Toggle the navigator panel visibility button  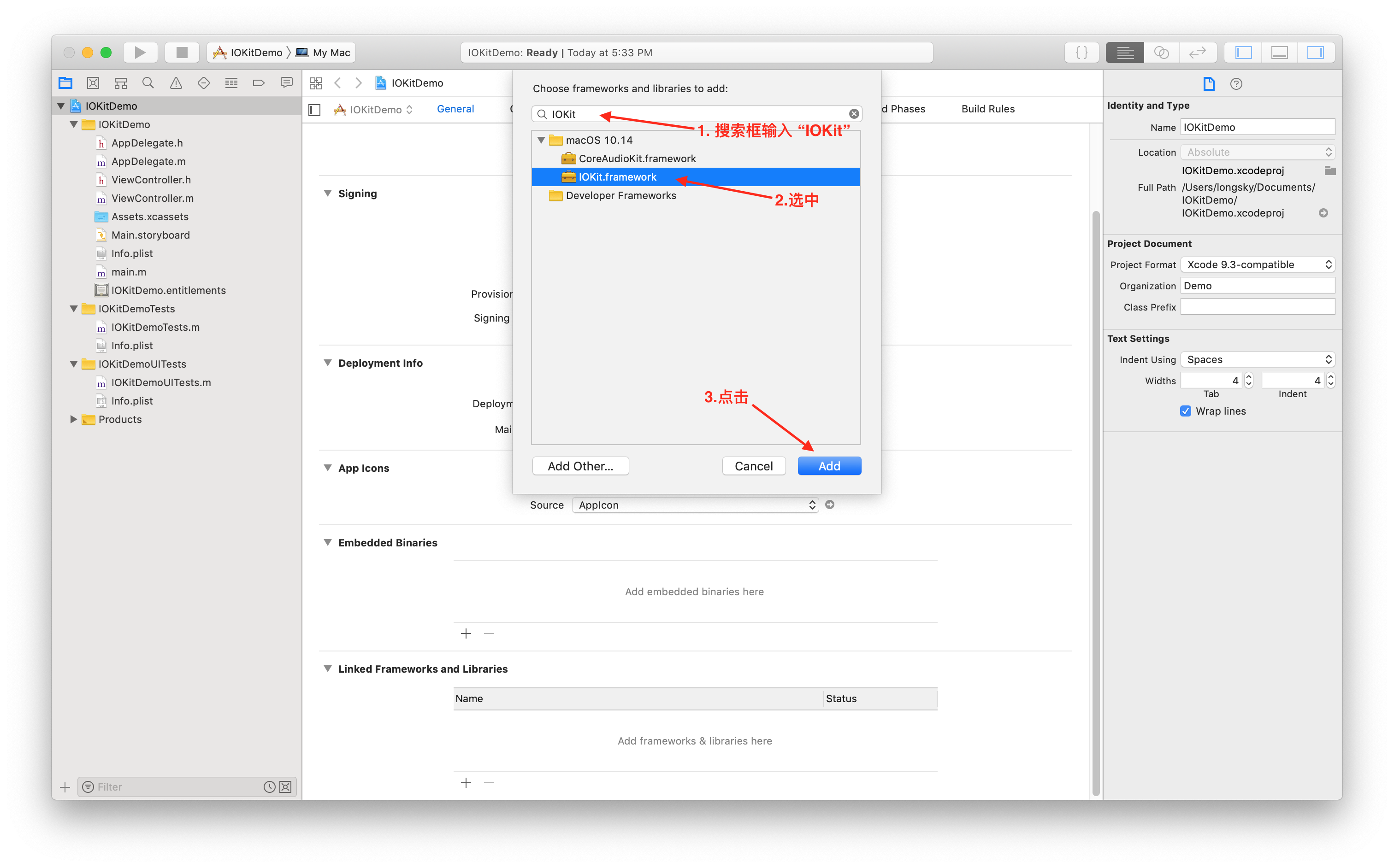pos(1244,52)
